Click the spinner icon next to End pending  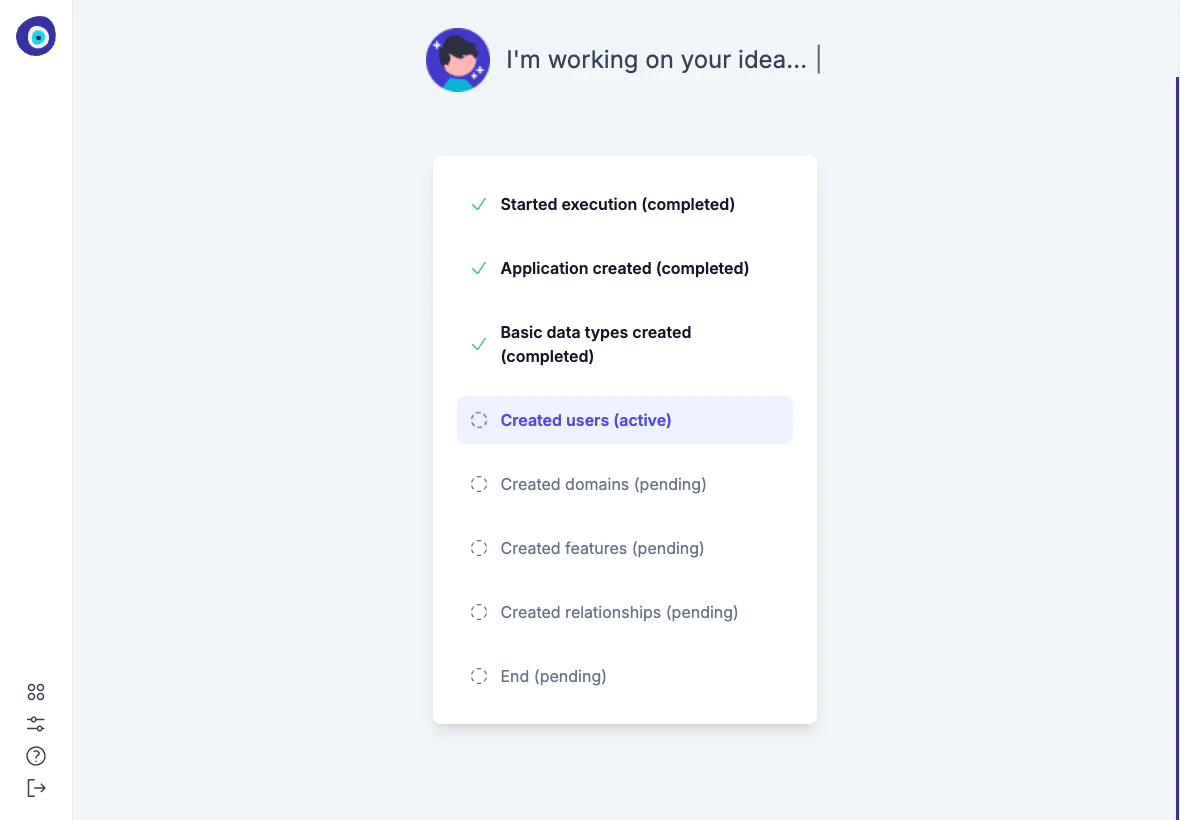478,676
